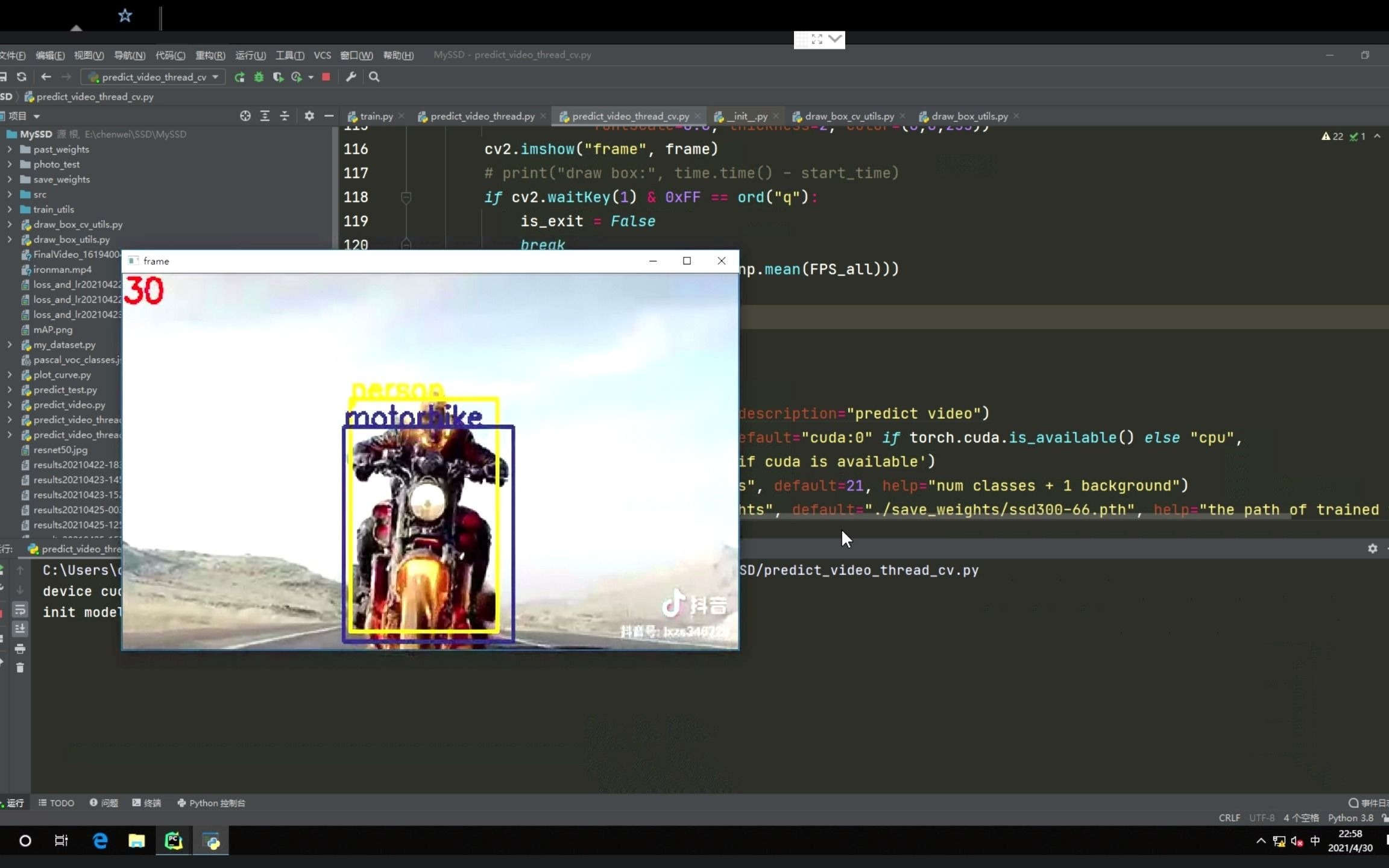The width and height of the screenshot is (1389, 868).
Task: Open File Explorer from the taskbar
Action: (137, 841)
